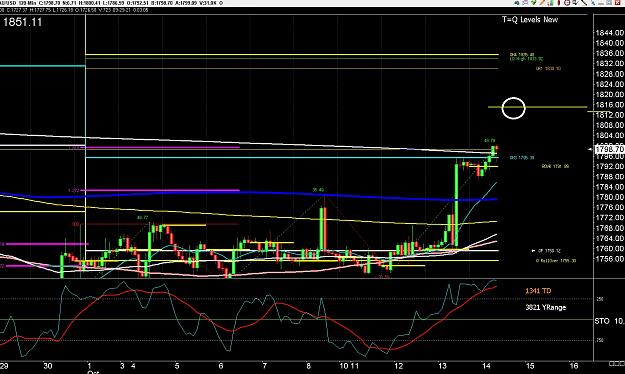Click the green checkmark icon in top toolbar
The width and height of the screenshot is (625, 374).
pyautogui.click(x=534, y=2)
